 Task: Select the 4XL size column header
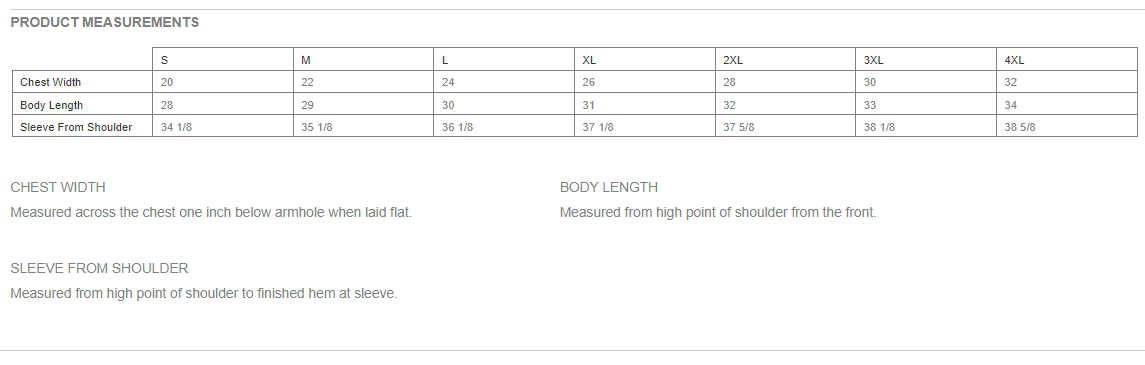[x=1067, y=60]
